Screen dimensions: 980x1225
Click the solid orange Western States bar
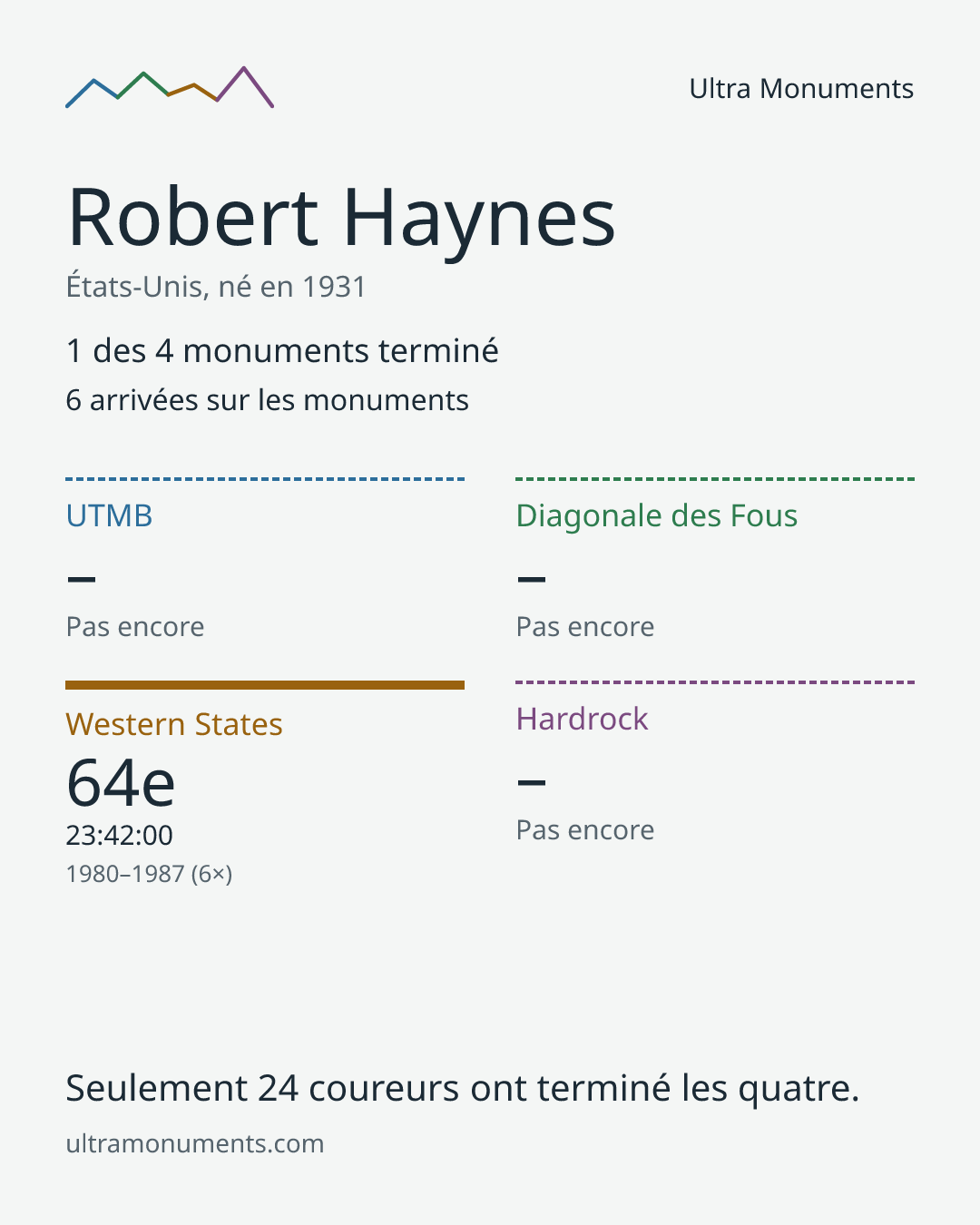(x=265, y=685)
